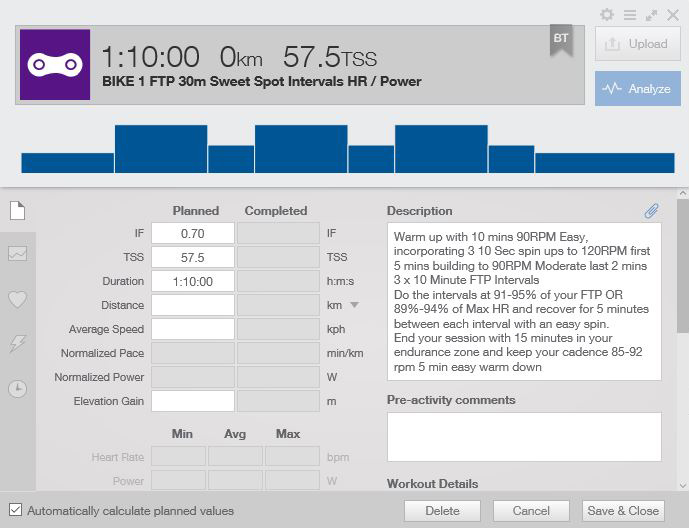
Task: Click inside the Description text box
Action: coord(524,302)
